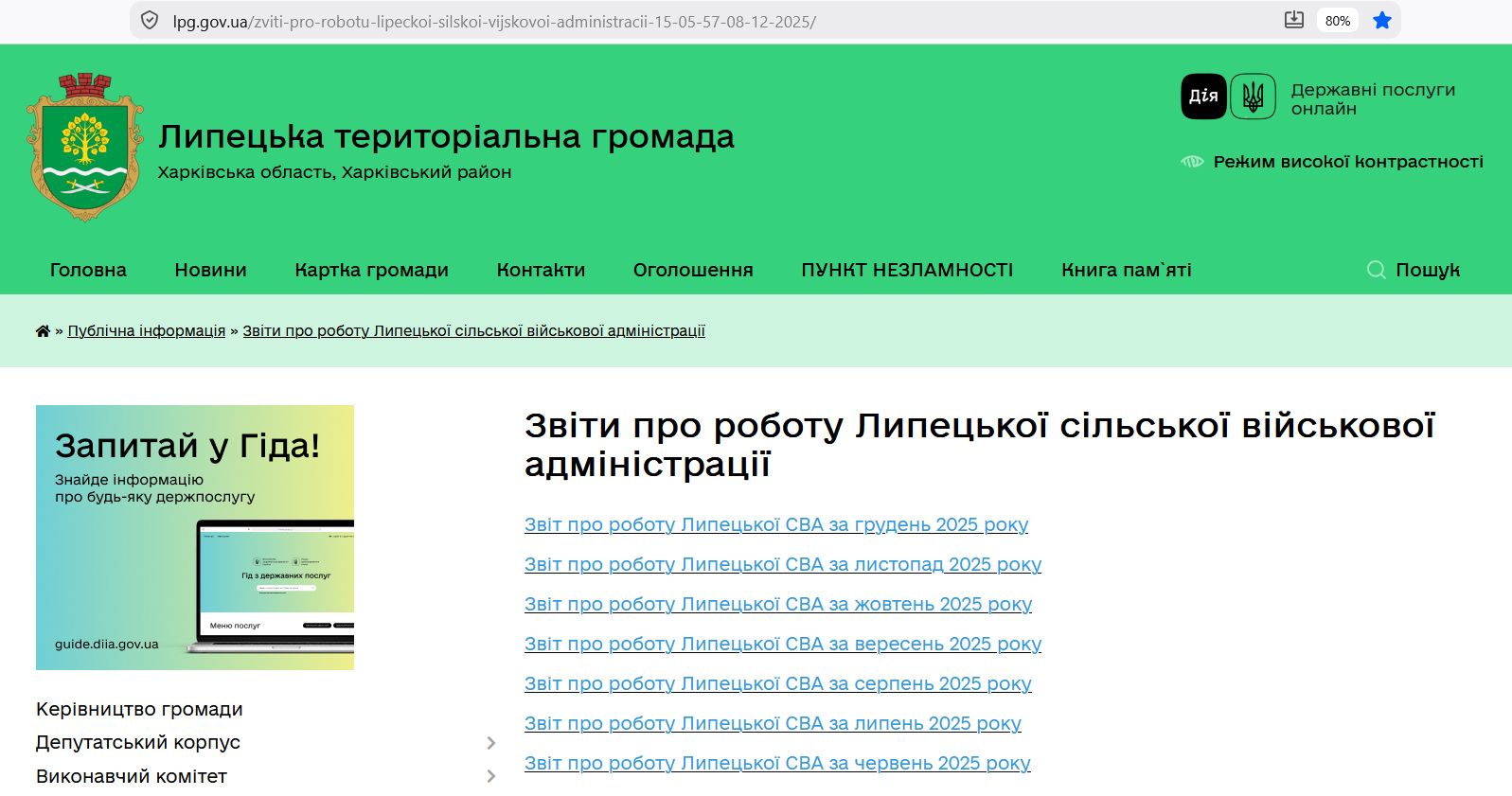Open report for серпень 2025

778,683
